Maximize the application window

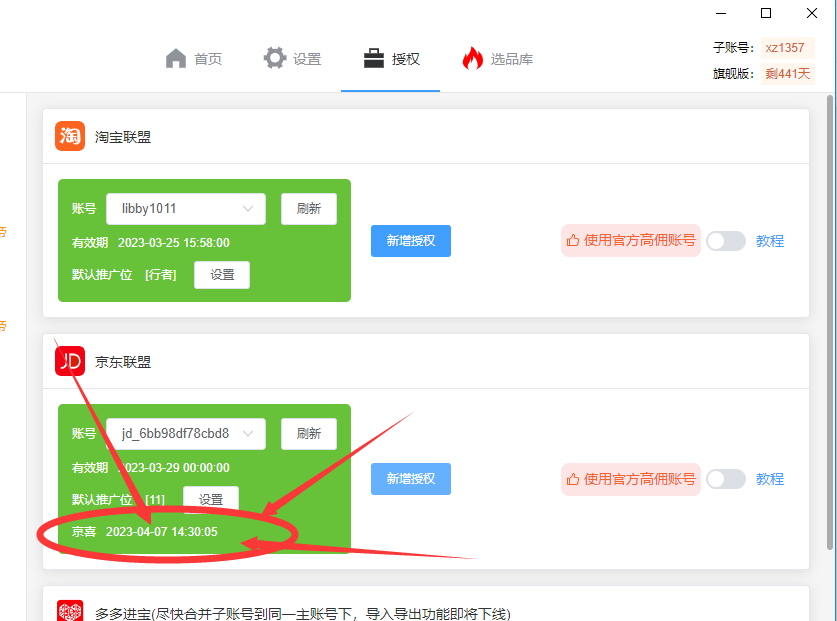pyautogui.click(x=766, y=13)
